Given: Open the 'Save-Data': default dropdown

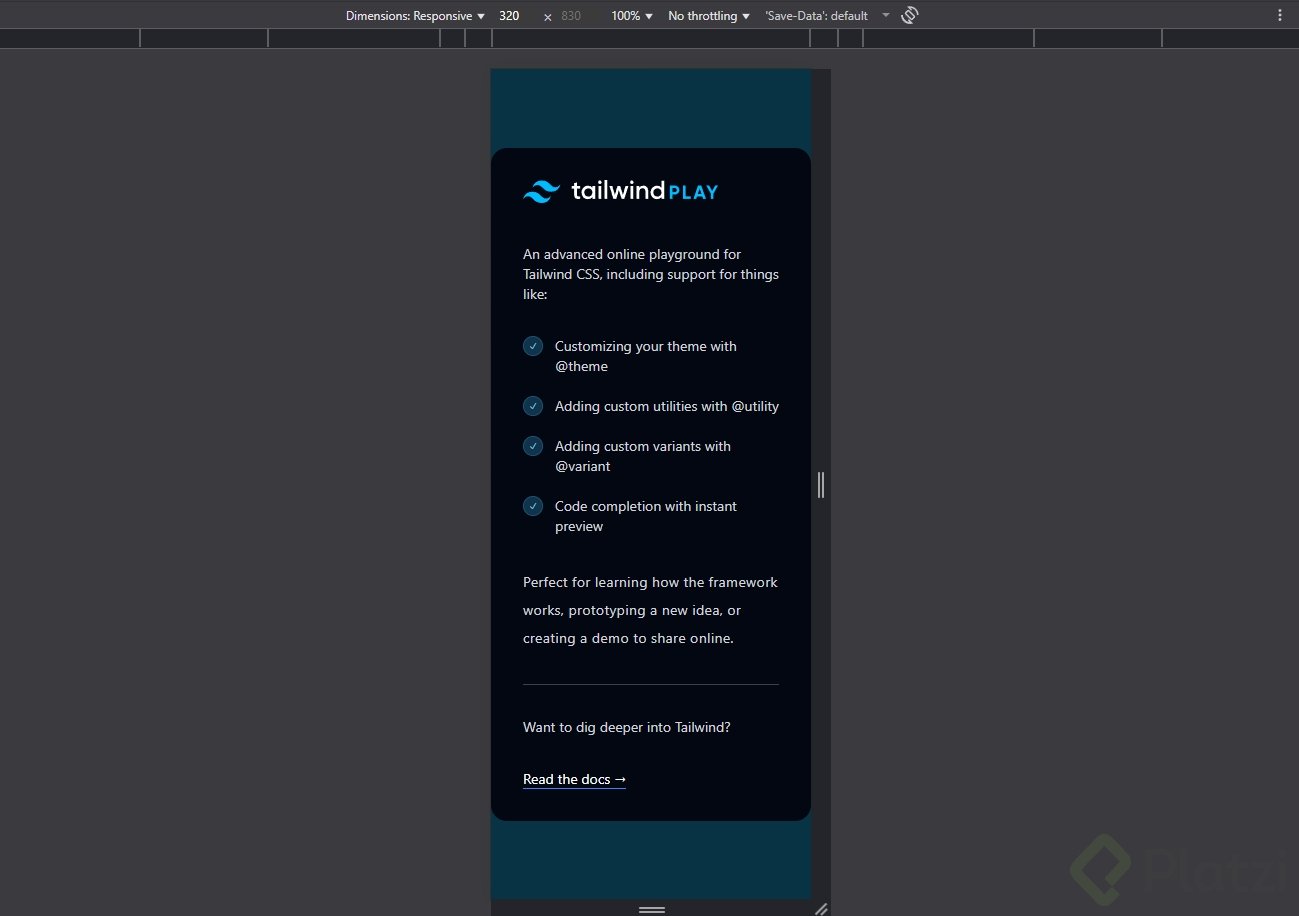Looking at the screenshot, I should point(827,16).
